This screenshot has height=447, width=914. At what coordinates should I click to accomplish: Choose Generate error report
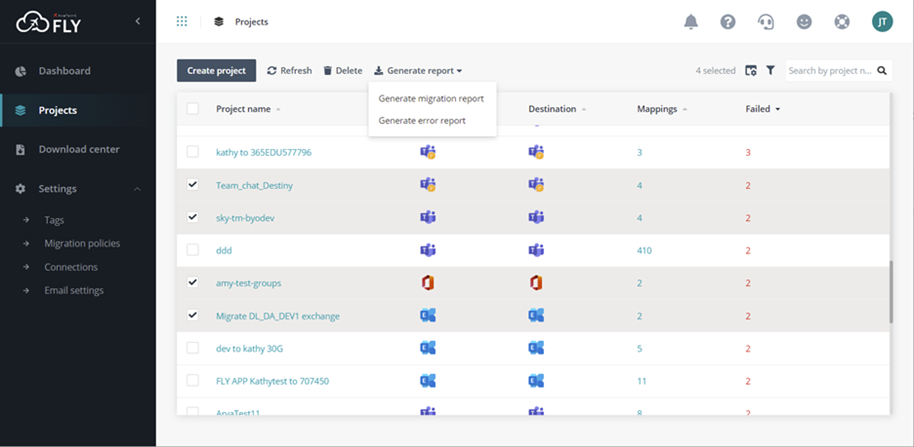(x=422, y=121)
